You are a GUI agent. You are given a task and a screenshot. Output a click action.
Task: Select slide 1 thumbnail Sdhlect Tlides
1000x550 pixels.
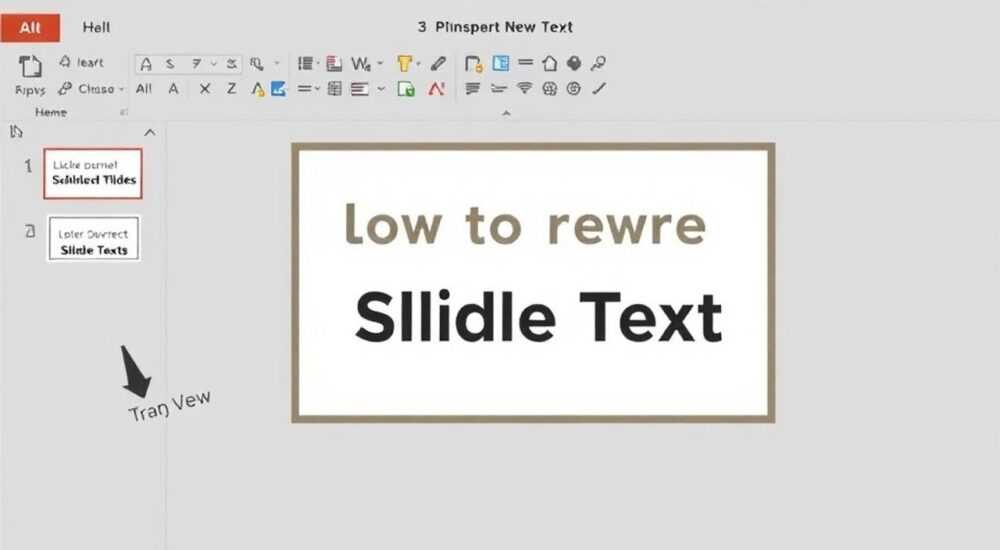(x=93, y=174)
